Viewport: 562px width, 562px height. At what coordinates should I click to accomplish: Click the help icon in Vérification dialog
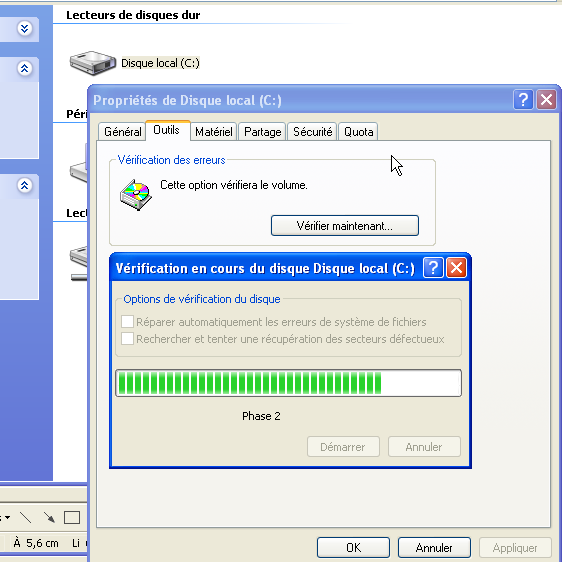click(x=433, y=267)
